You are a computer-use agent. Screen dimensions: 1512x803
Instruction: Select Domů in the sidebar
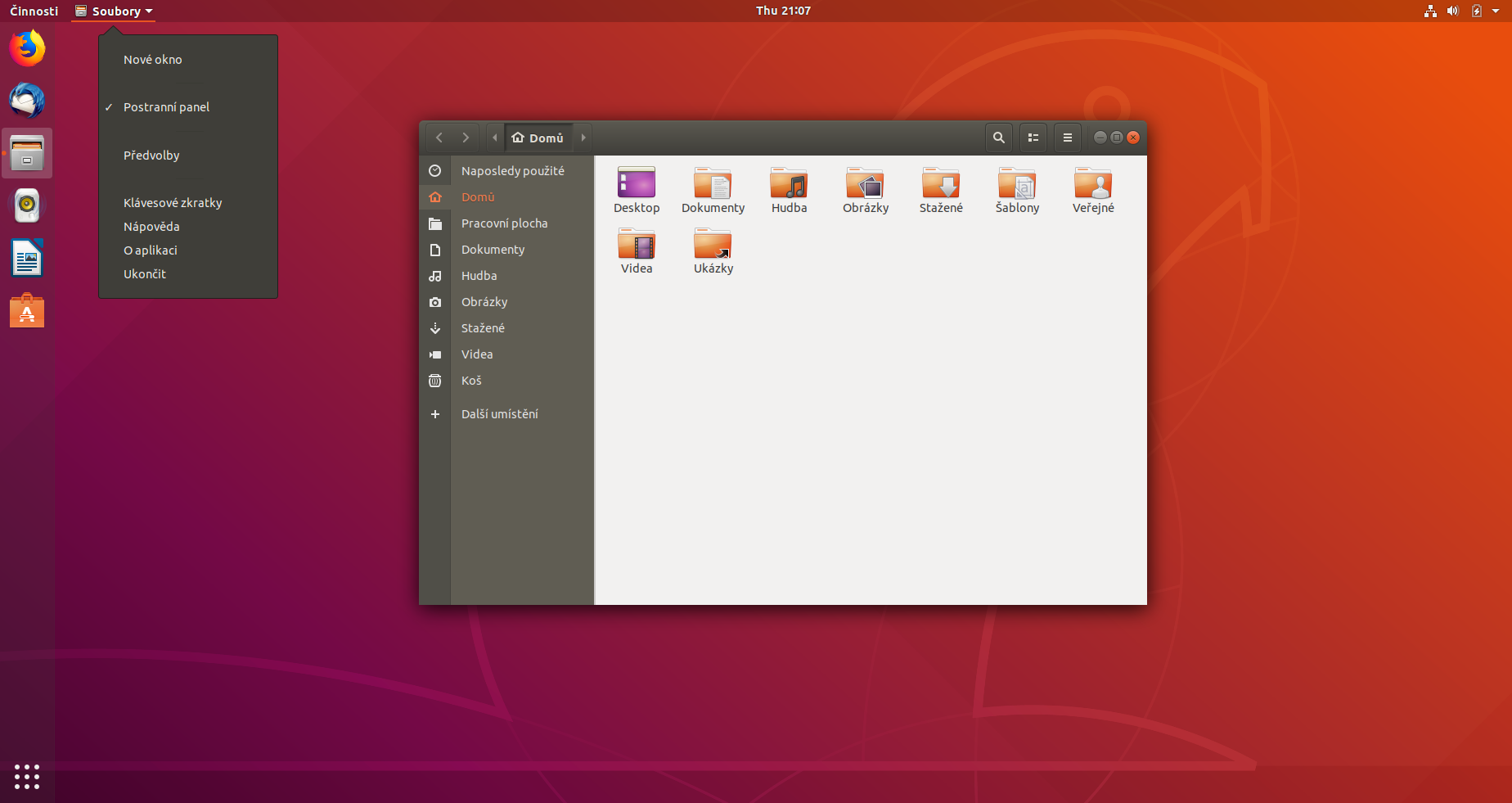click(507, 197)
